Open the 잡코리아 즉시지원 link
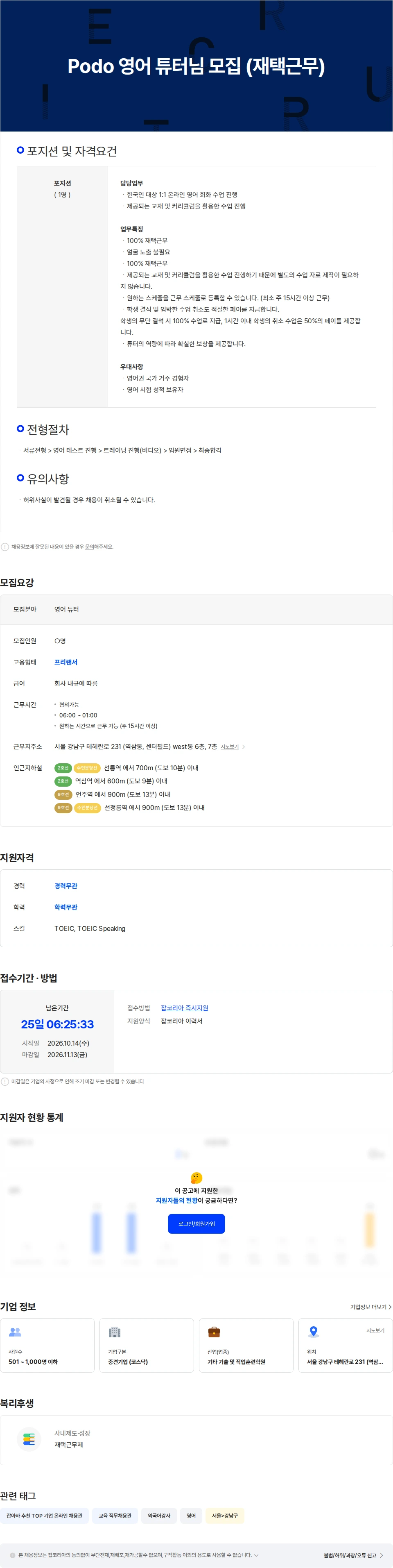 184,1008
